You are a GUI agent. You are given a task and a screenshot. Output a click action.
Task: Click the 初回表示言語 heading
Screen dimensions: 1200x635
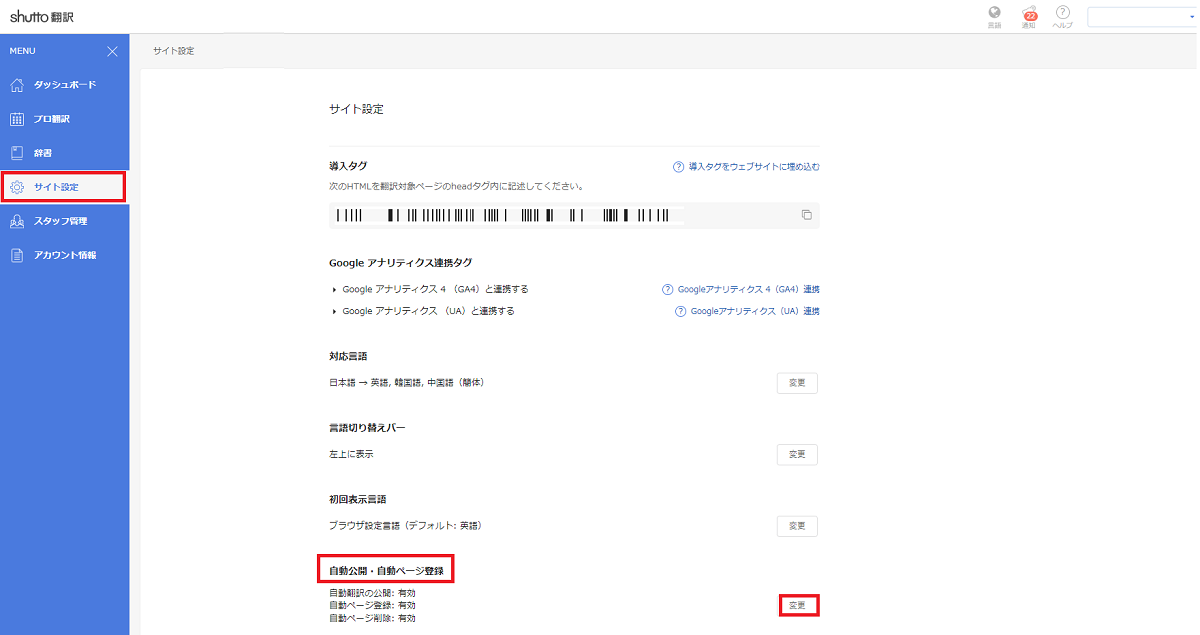357,499
